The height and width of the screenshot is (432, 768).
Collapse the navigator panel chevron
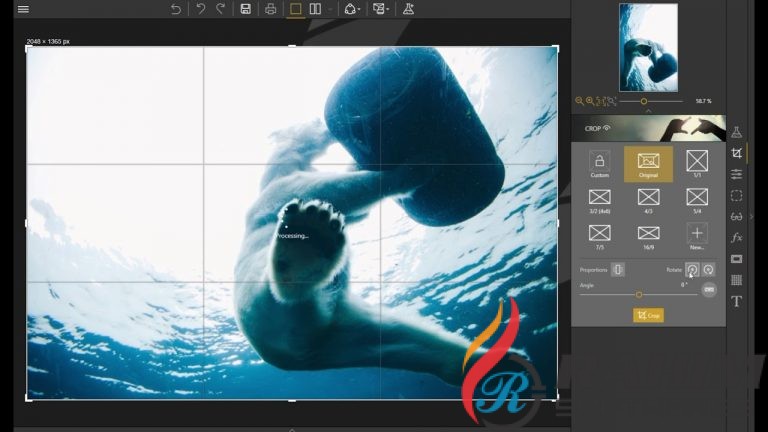coord(648,111)
